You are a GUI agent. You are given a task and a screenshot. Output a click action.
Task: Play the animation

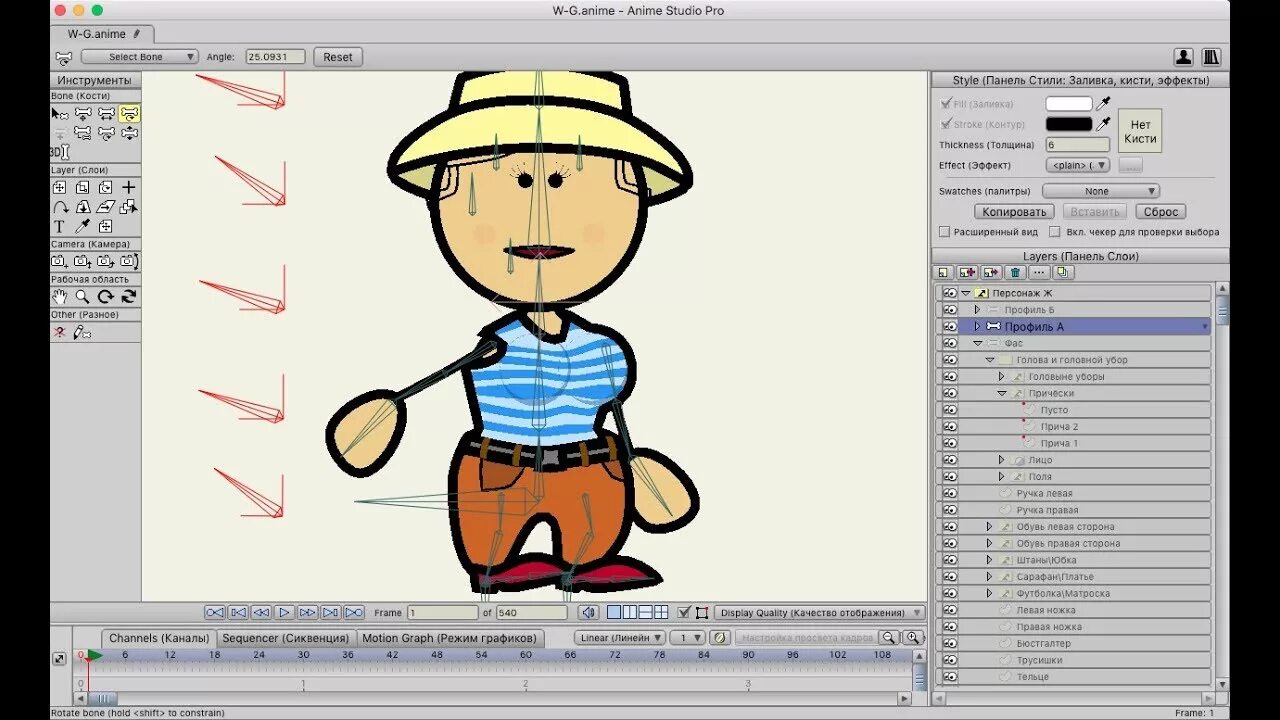(x=285, y=612)
